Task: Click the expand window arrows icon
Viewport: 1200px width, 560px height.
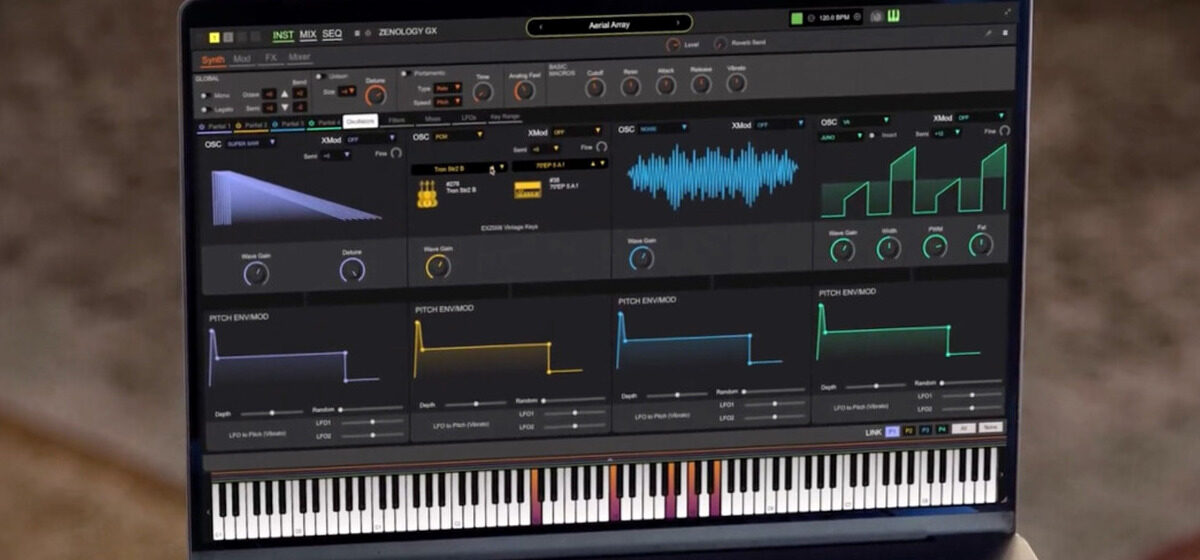Action: [x=1007, y=12]
